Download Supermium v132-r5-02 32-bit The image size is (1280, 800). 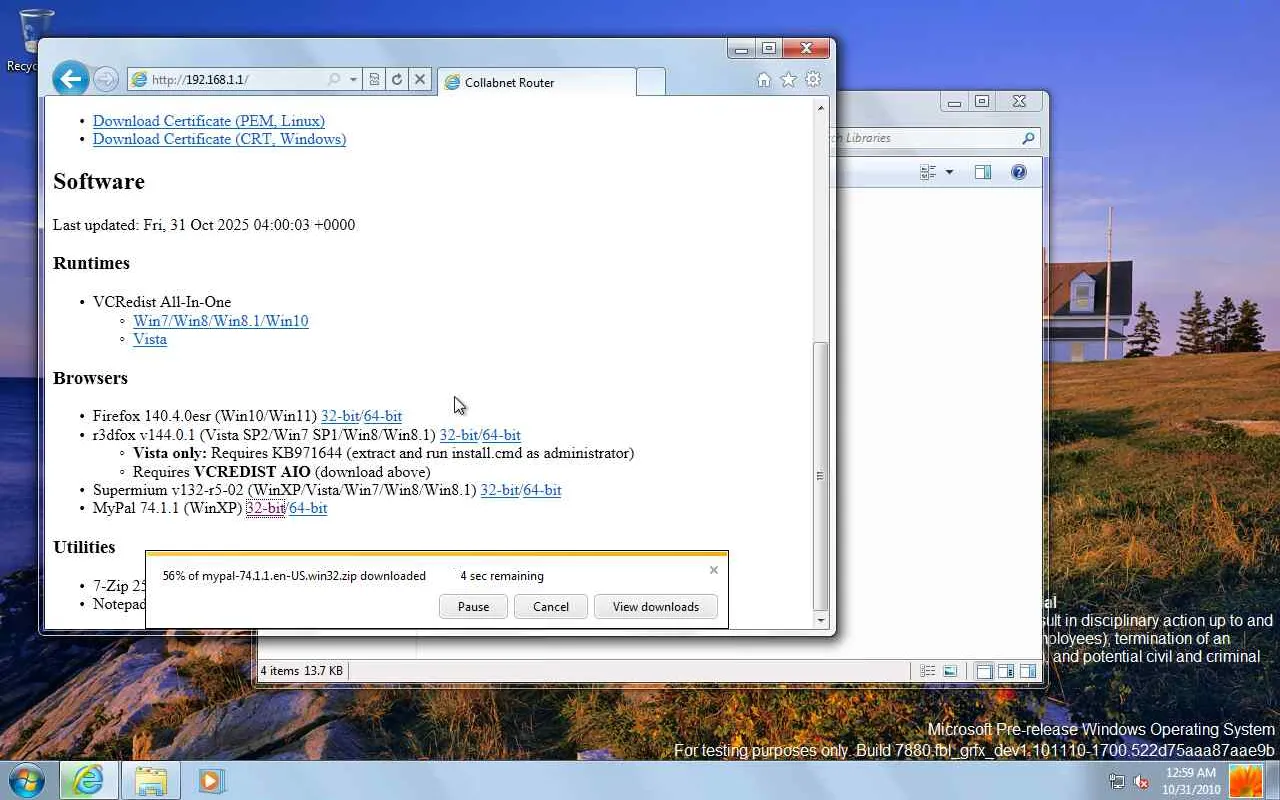coord(499,490)
